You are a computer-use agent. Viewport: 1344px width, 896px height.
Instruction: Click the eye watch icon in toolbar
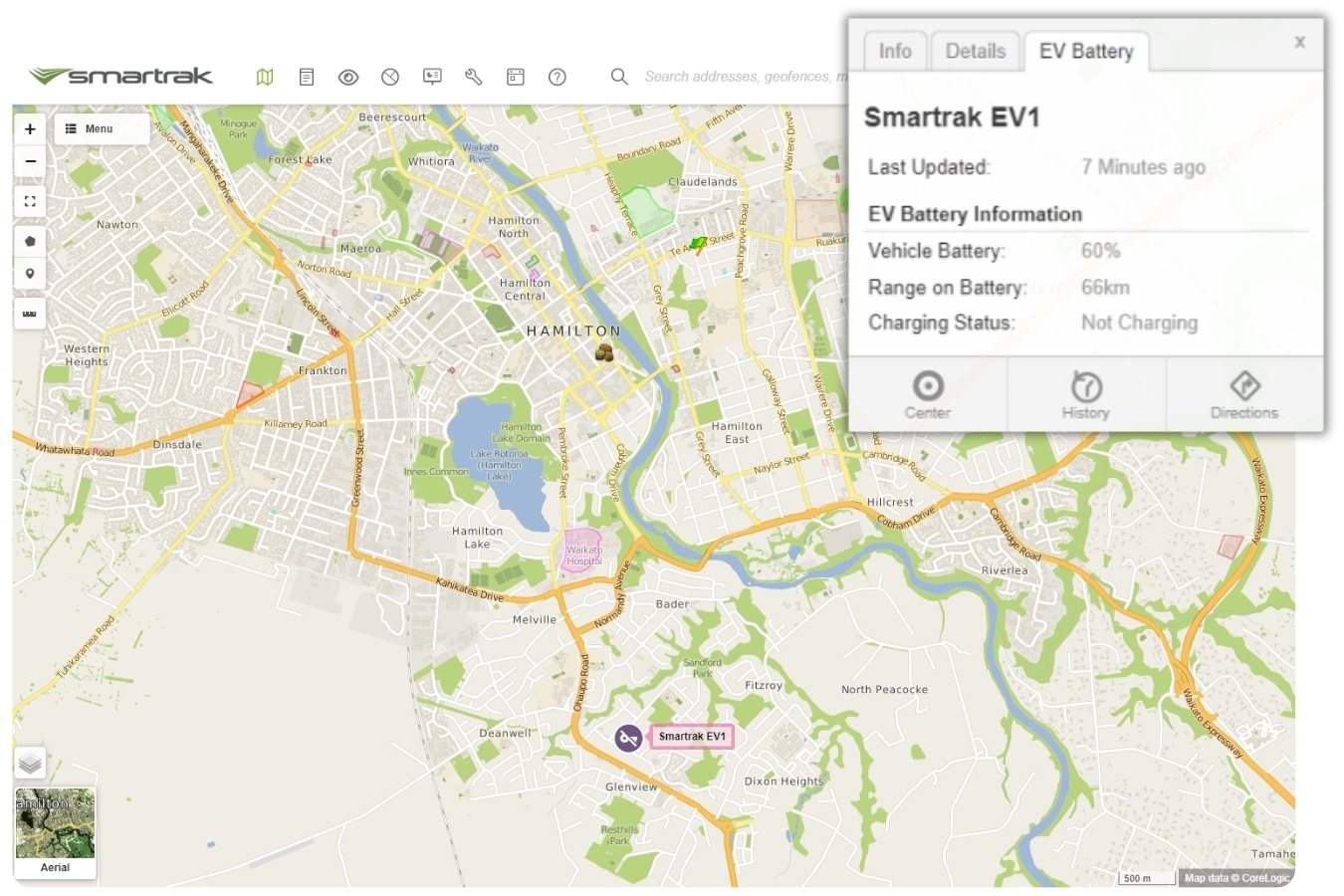[348, 77]
